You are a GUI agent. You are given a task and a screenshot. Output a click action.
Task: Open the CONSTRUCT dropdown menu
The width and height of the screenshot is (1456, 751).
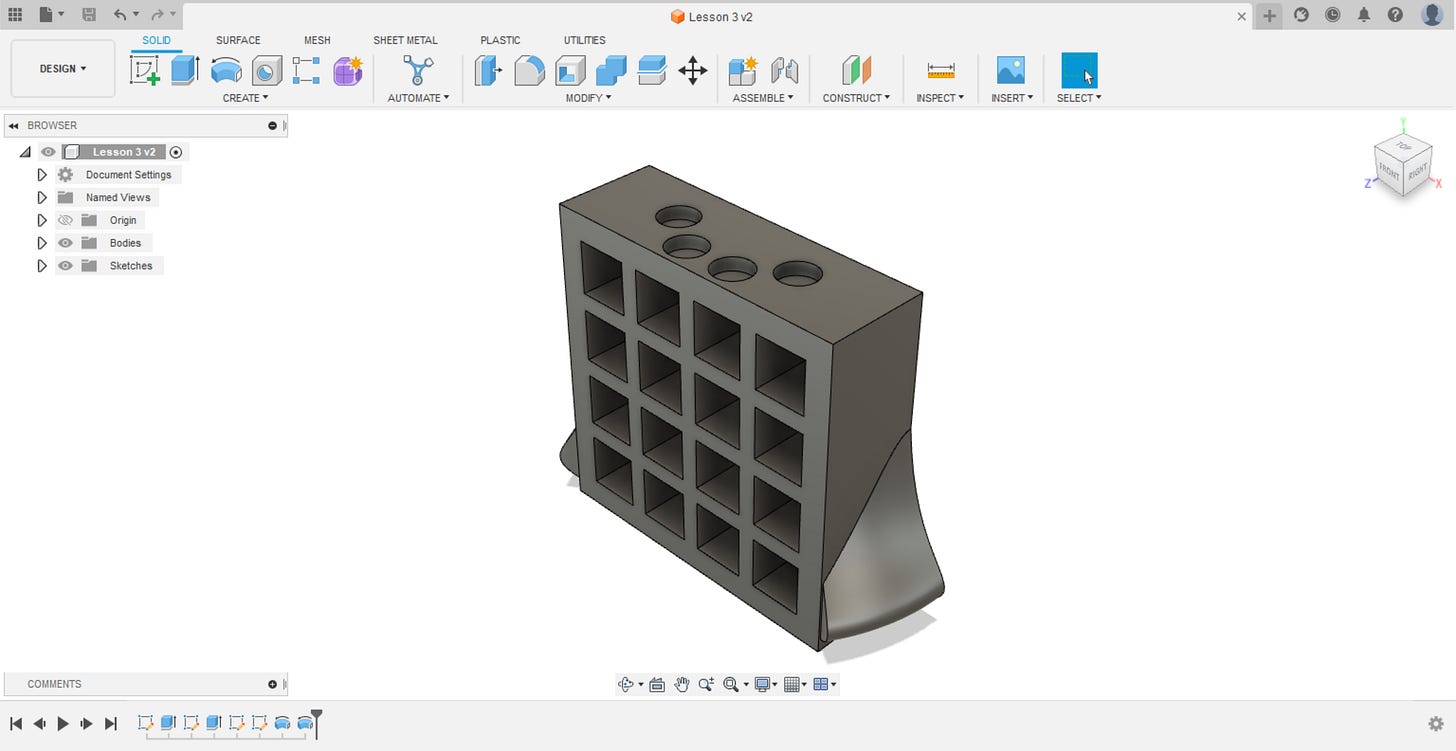point(856,98)
